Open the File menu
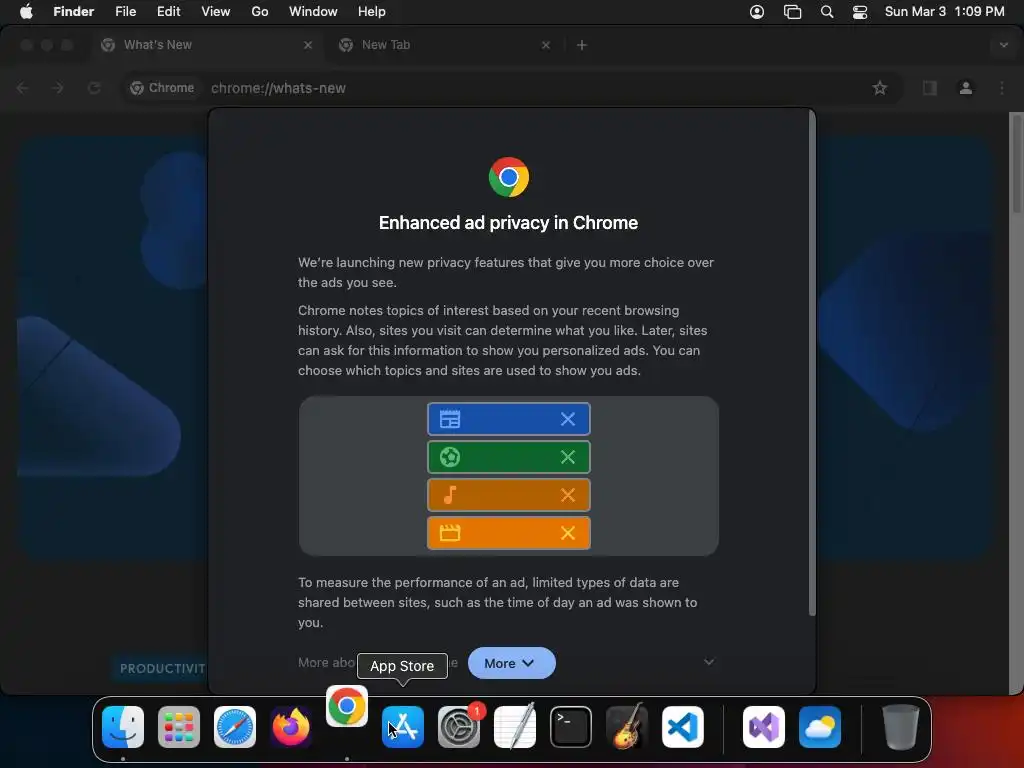Screen dimensions: 1024x768 coord(125,12)
